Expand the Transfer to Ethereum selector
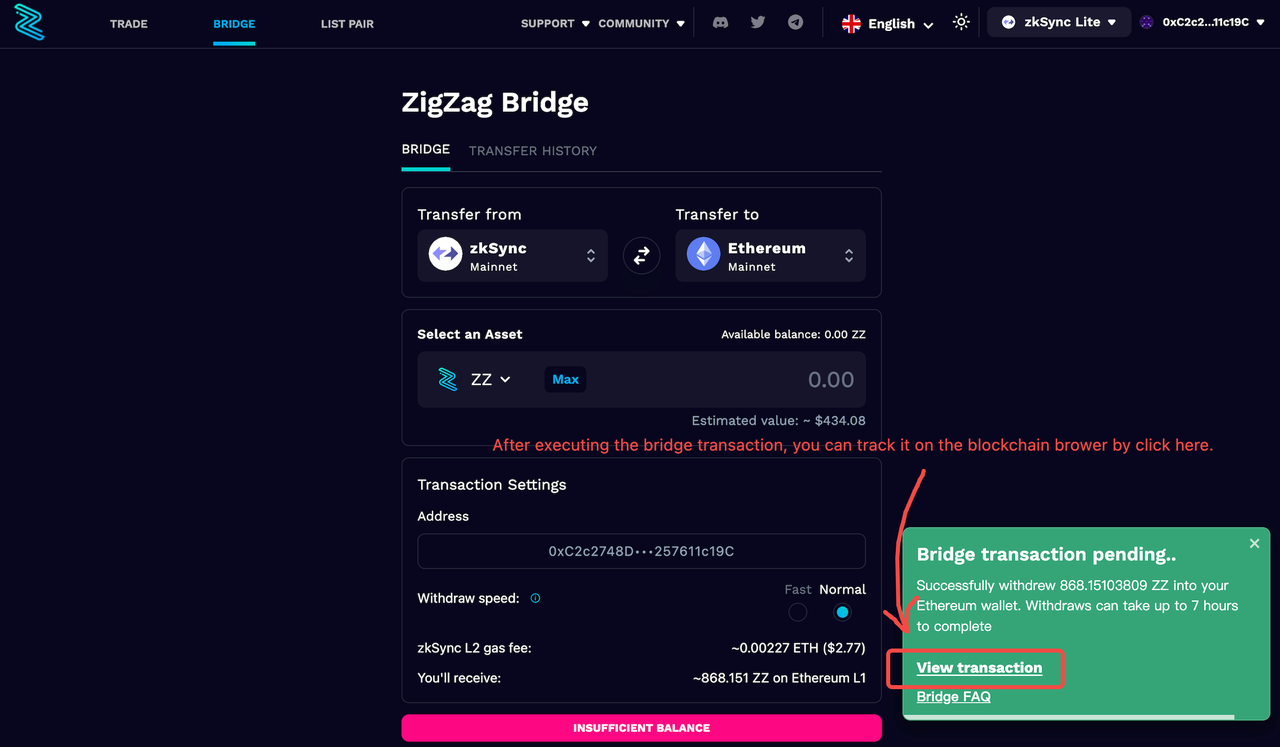The image size is (1280, 747). 770,255
